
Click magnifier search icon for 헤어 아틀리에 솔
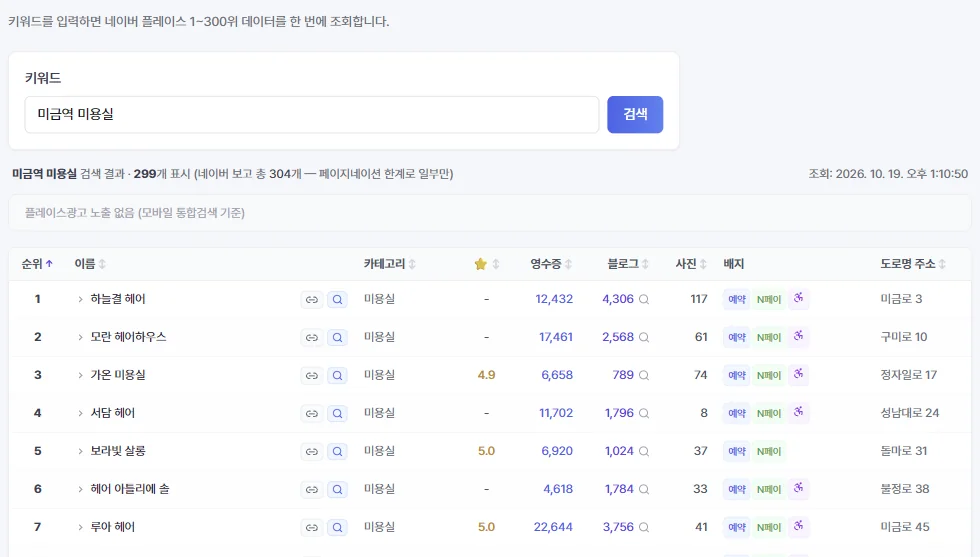point(338,489)
